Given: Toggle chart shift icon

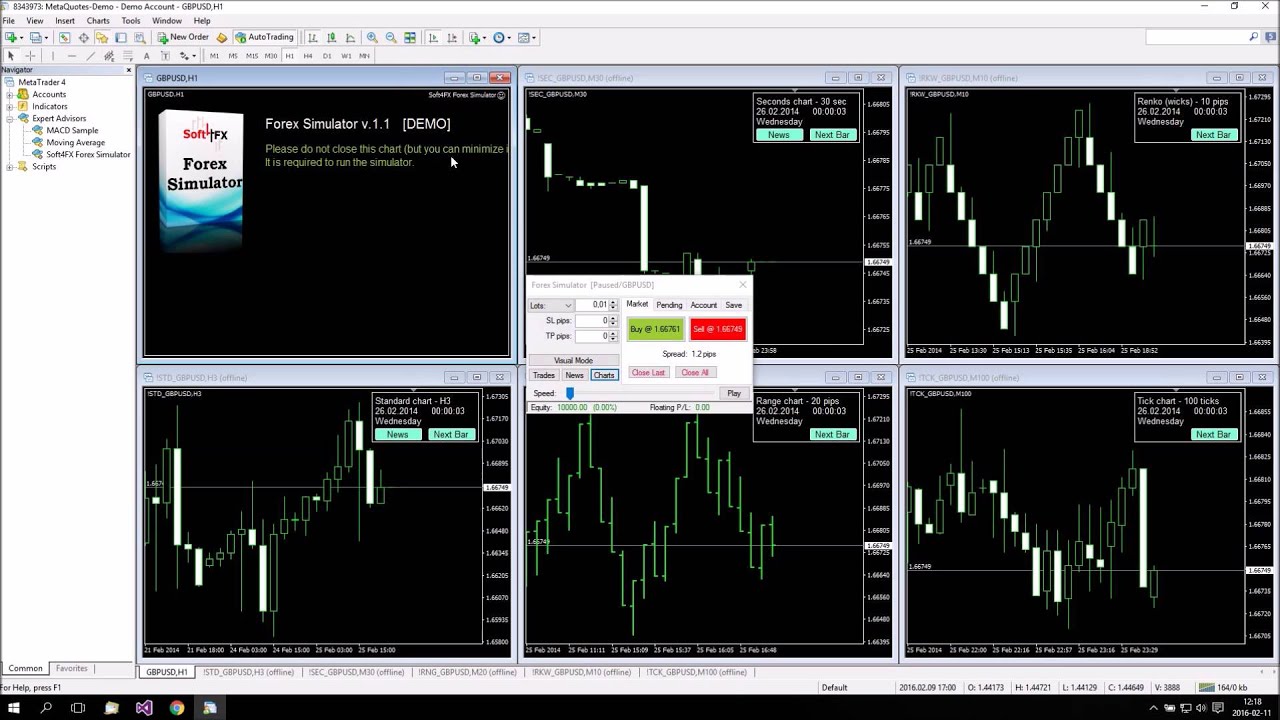Looking at the screenshot, I should tap(452, 37).
